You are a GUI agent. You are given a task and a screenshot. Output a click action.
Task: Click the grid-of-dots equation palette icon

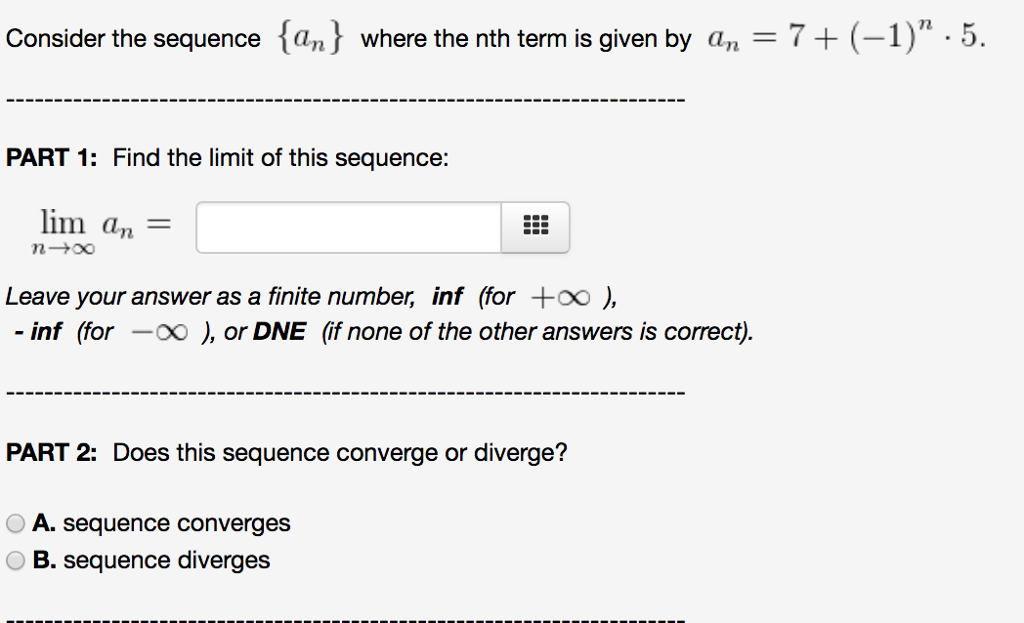pyautogui.click(x=536, y=227)
